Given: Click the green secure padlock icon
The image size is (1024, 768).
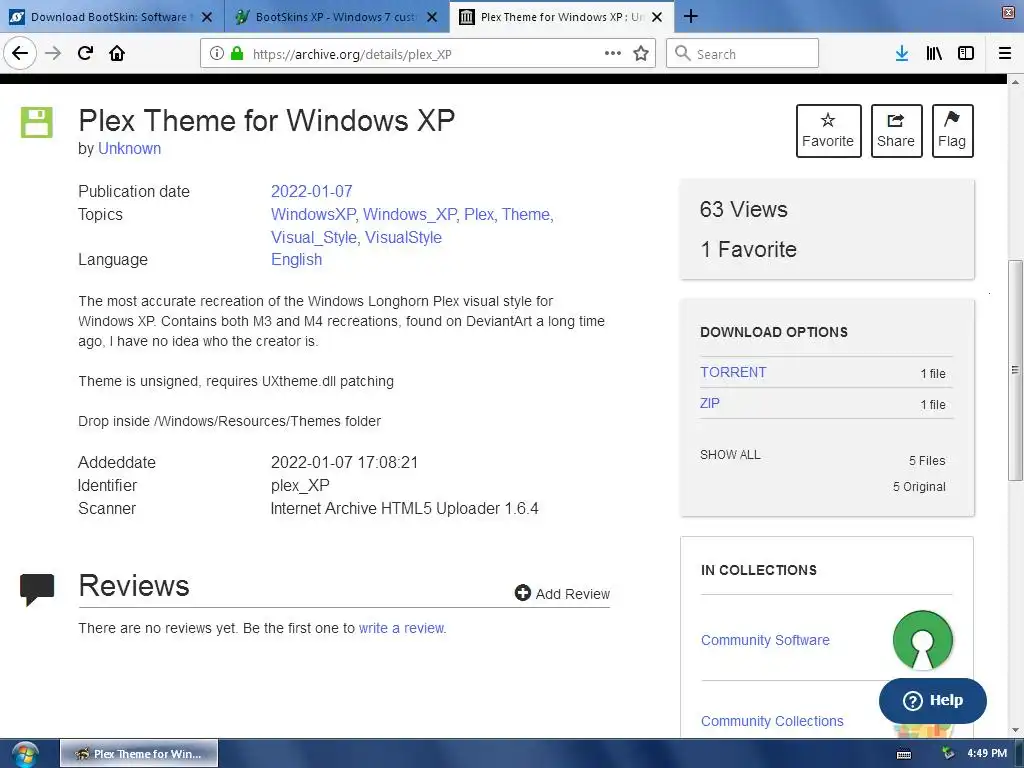Looking at the screenshot, I should [237, 54].
